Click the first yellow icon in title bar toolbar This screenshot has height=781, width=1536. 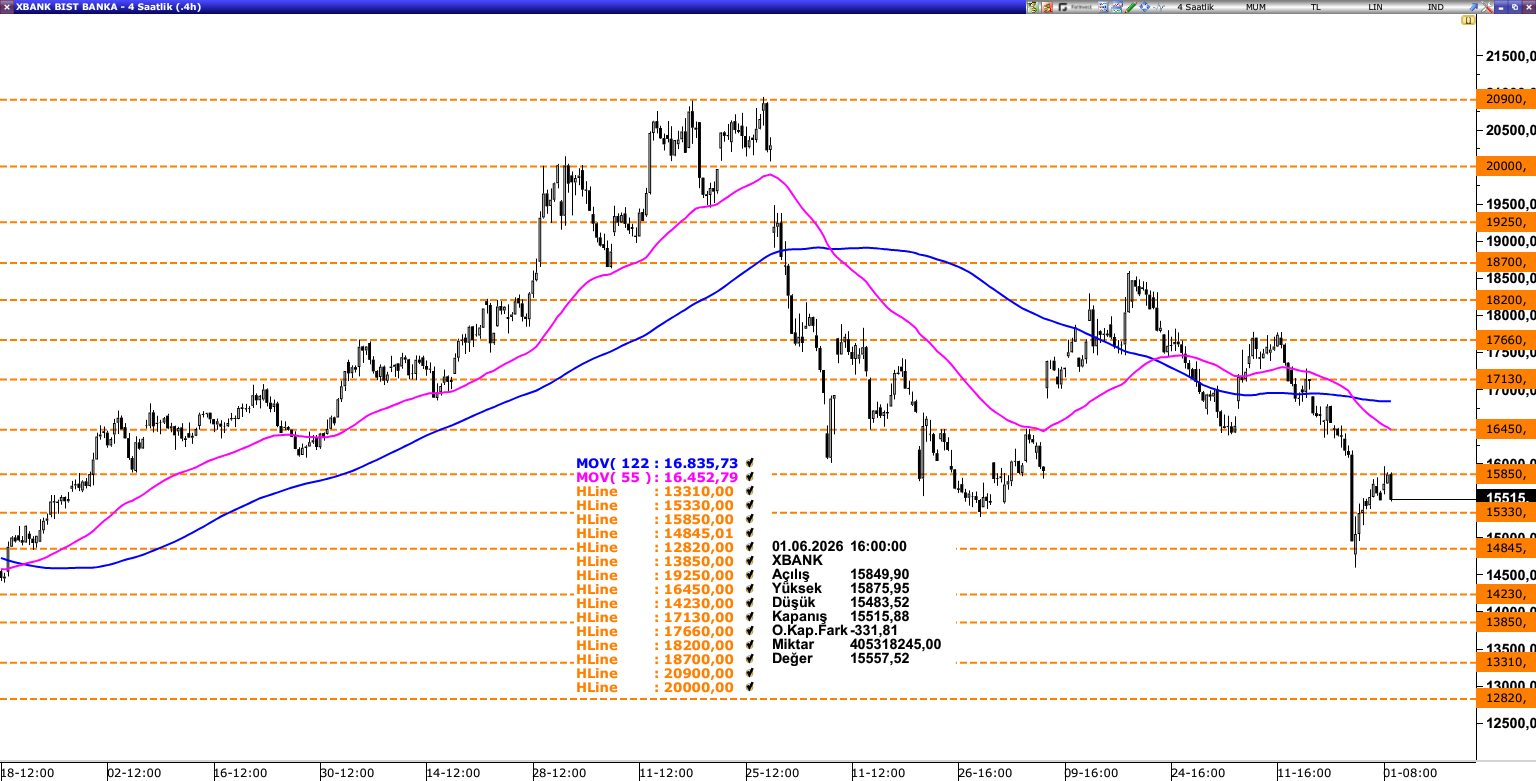[x=1033, y=7]
